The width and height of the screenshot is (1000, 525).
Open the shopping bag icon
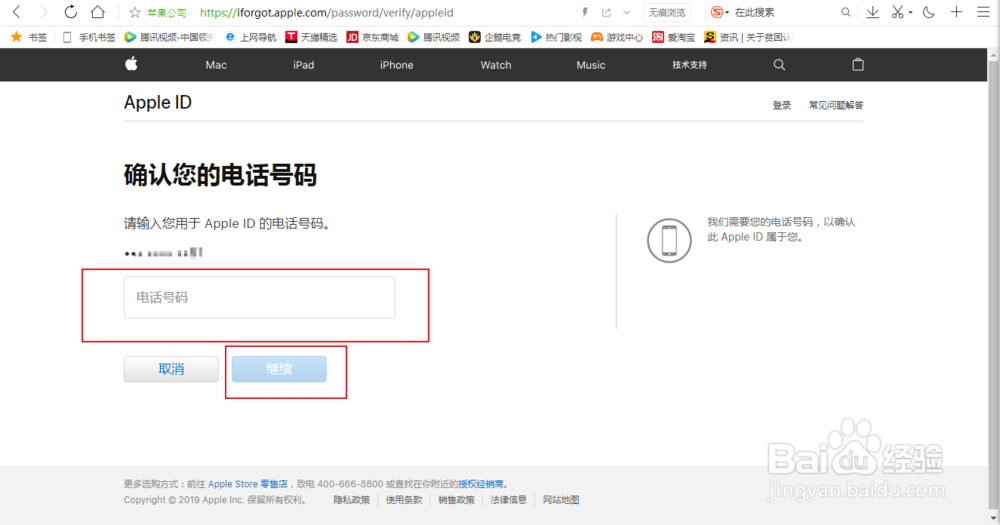[858, 64]
